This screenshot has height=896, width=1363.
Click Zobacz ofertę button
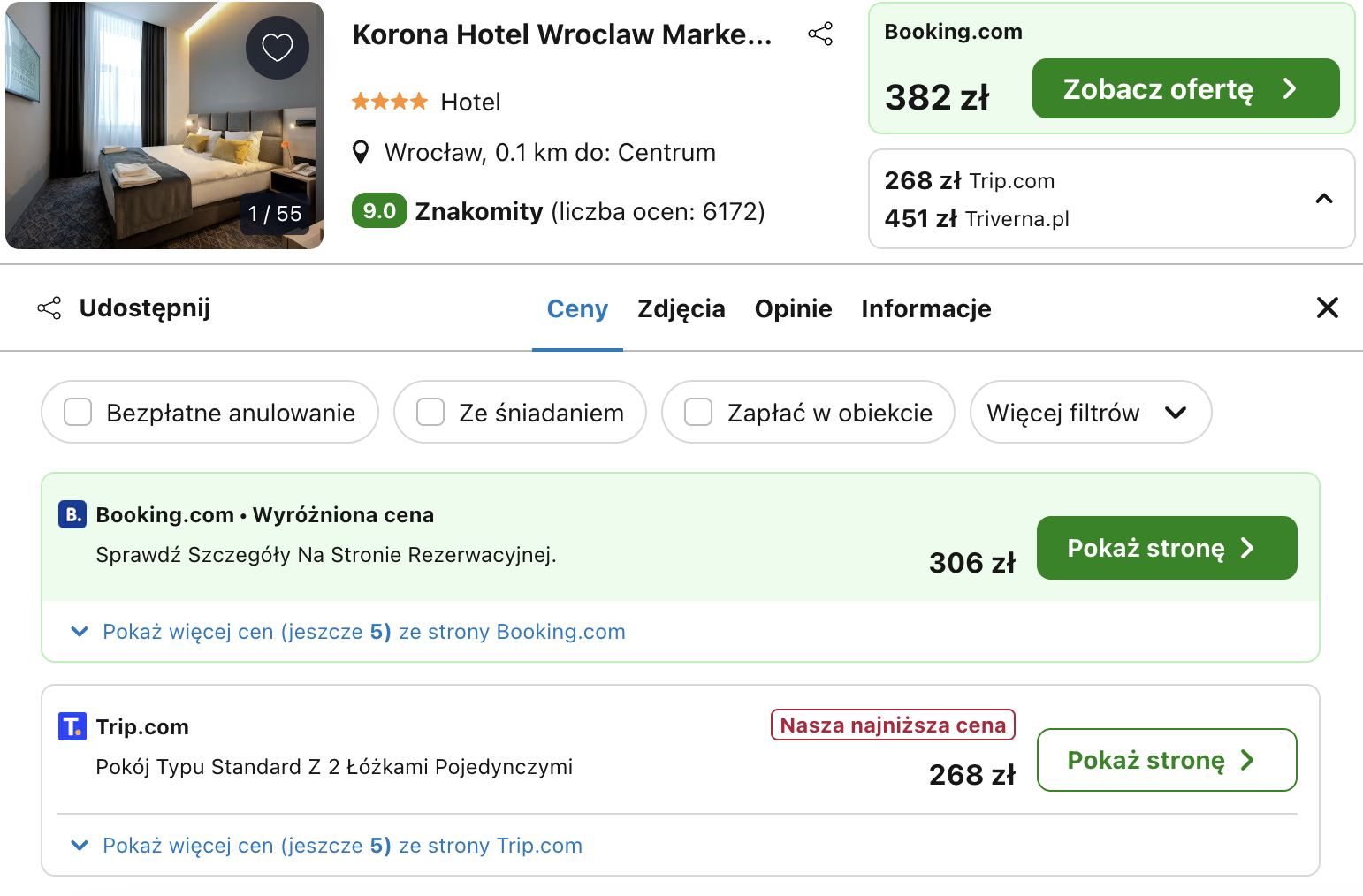pos(1186,88)
